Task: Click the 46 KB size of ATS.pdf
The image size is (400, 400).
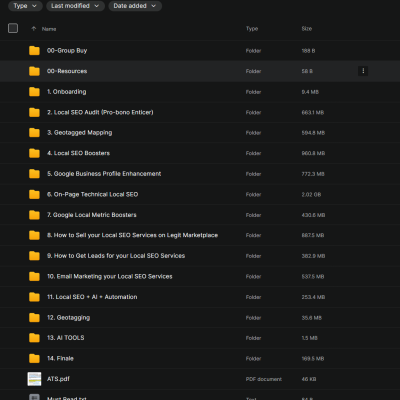Action: click(x=309, y=379)
